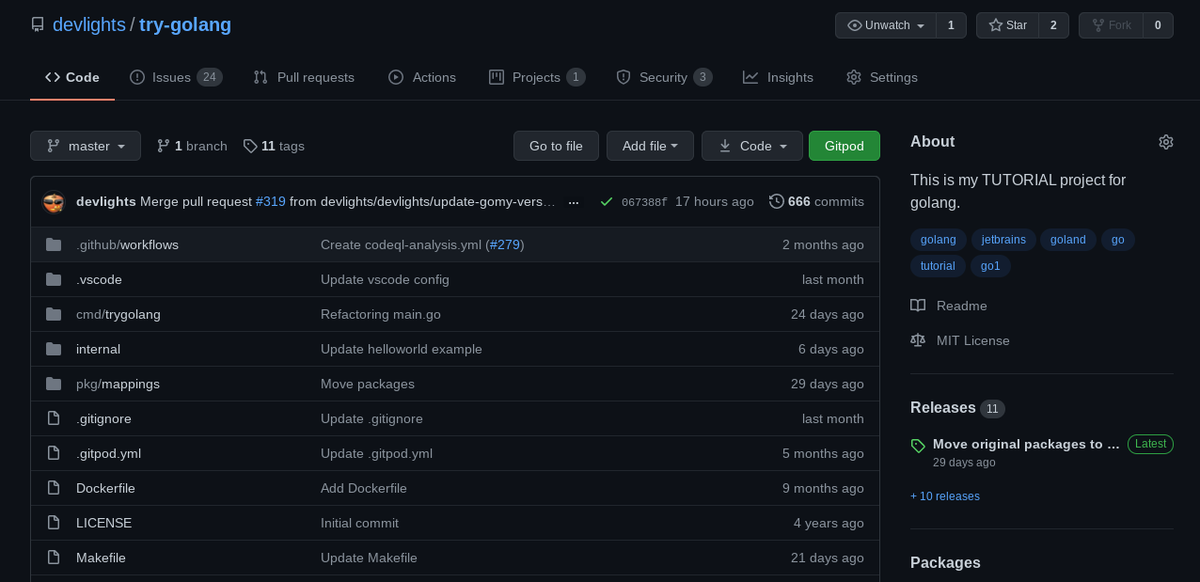Screen dimensions: 1200x582
Task: Open the LICENSE file
Action: point(104,523)
